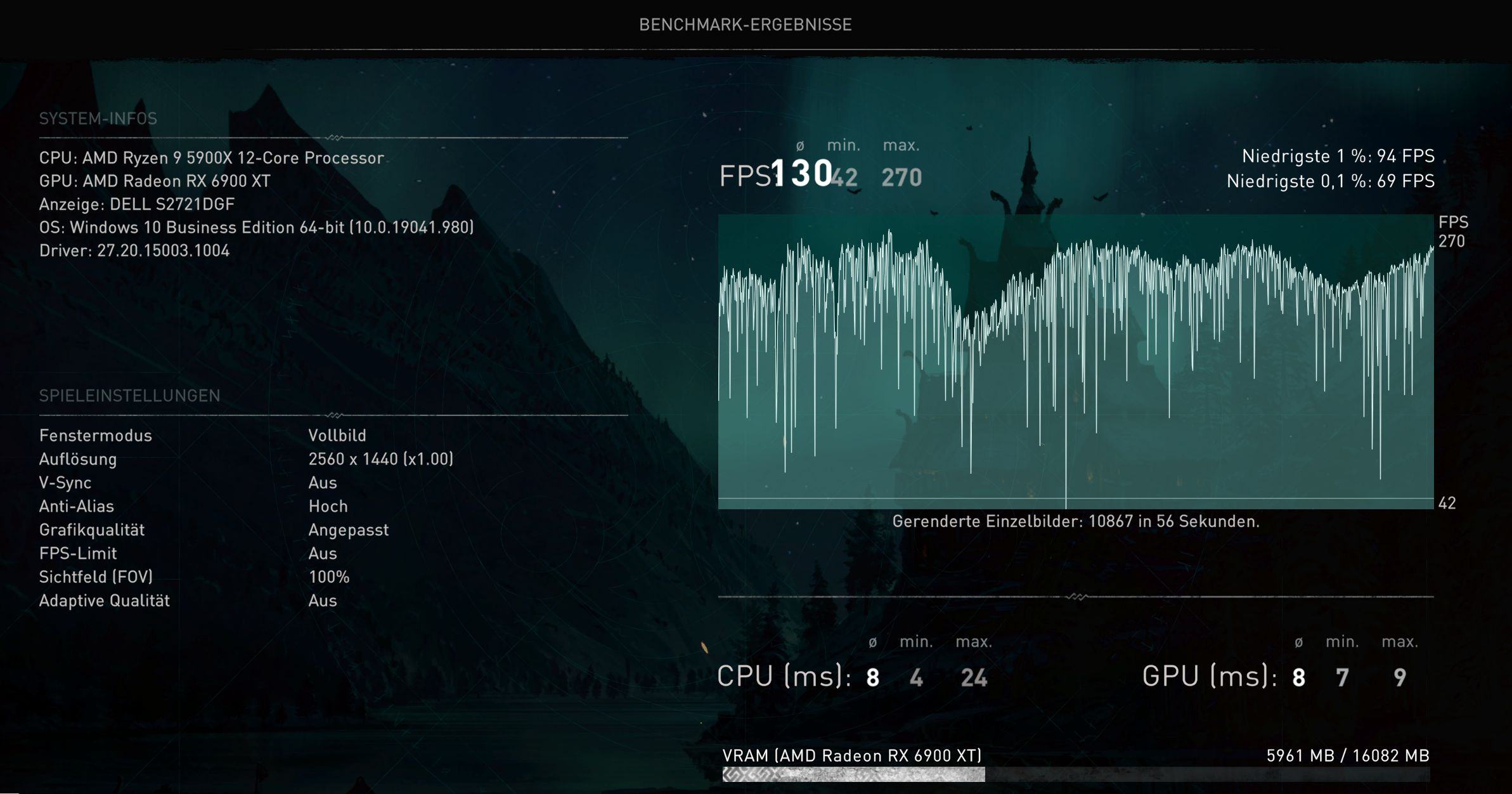1512x794 pixels.
Task: Click the 5961 MB / 16082 MB value
Action: (1348, 756)
